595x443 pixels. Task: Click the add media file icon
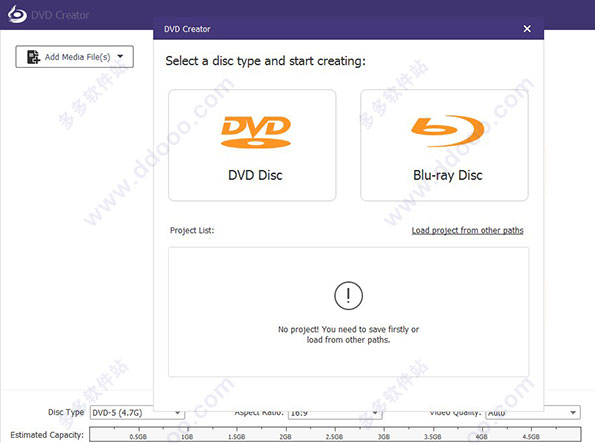point(33,57)
